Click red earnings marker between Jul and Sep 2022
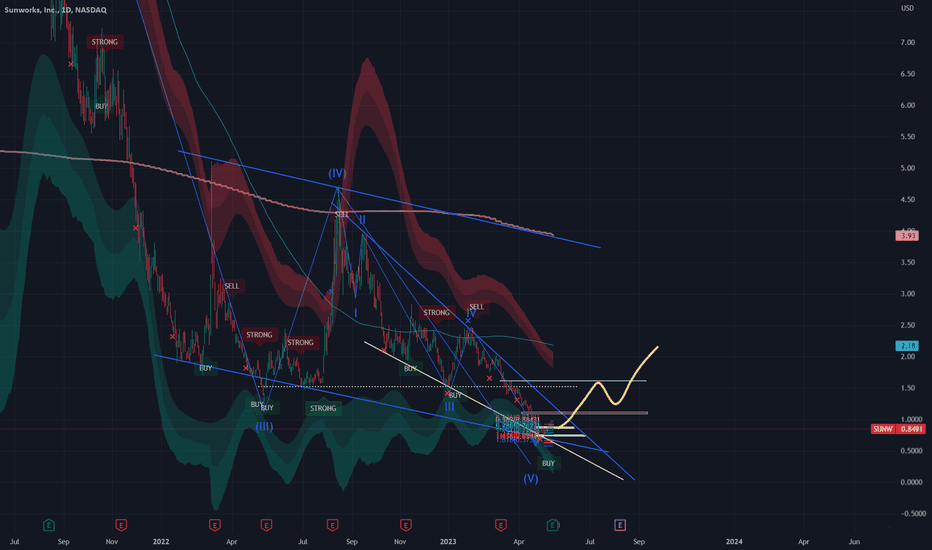Screen dimensions: 932x550 332,525
